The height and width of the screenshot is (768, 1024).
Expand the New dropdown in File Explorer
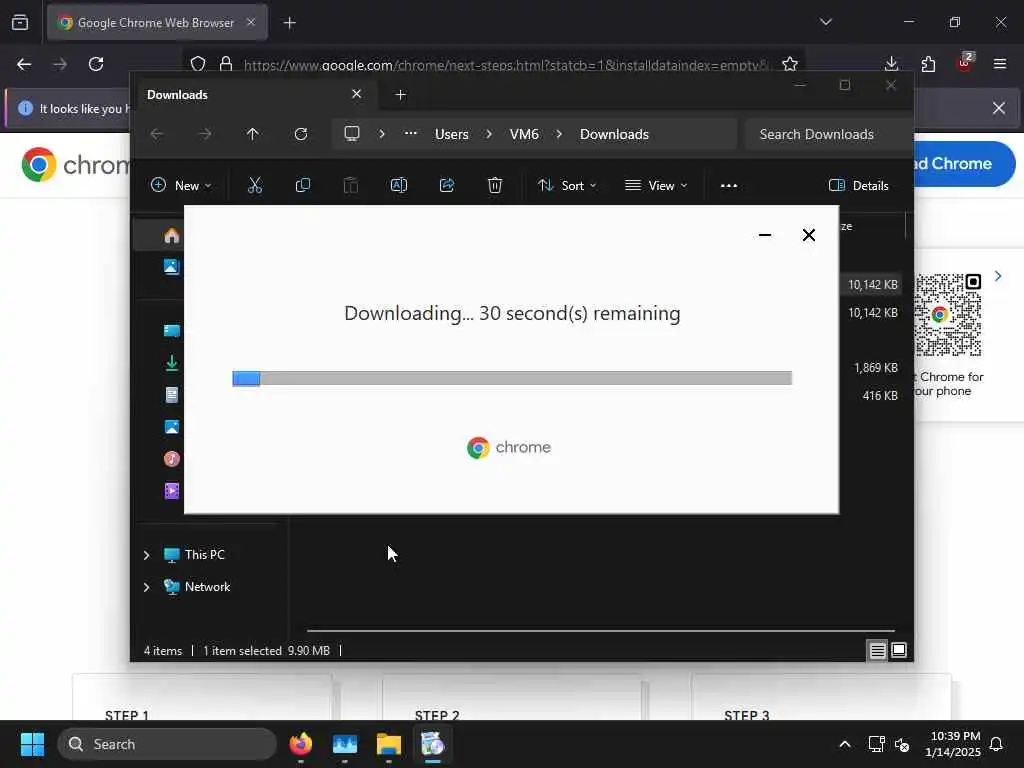[x=182, y=185]
